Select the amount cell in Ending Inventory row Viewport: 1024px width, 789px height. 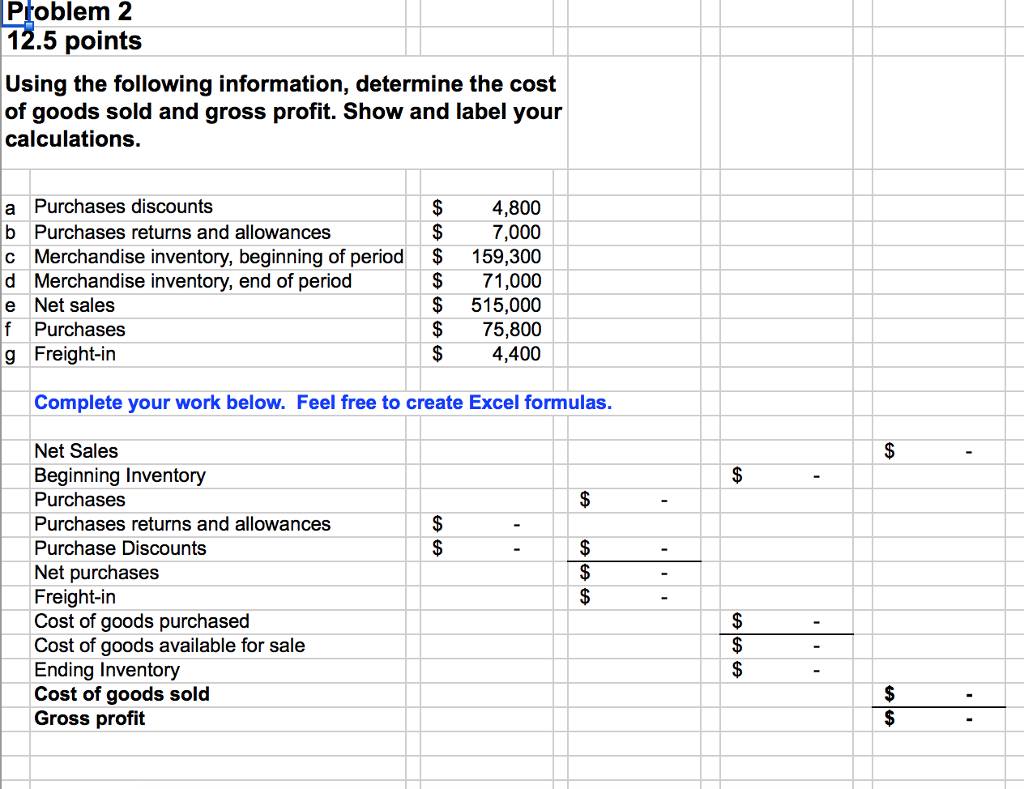pyautogui.click(x=786, y=670)
